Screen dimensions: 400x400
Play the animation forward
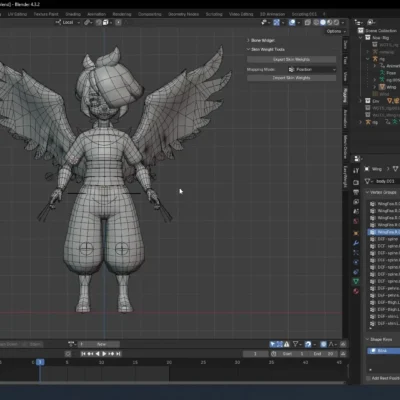point(104,354)
